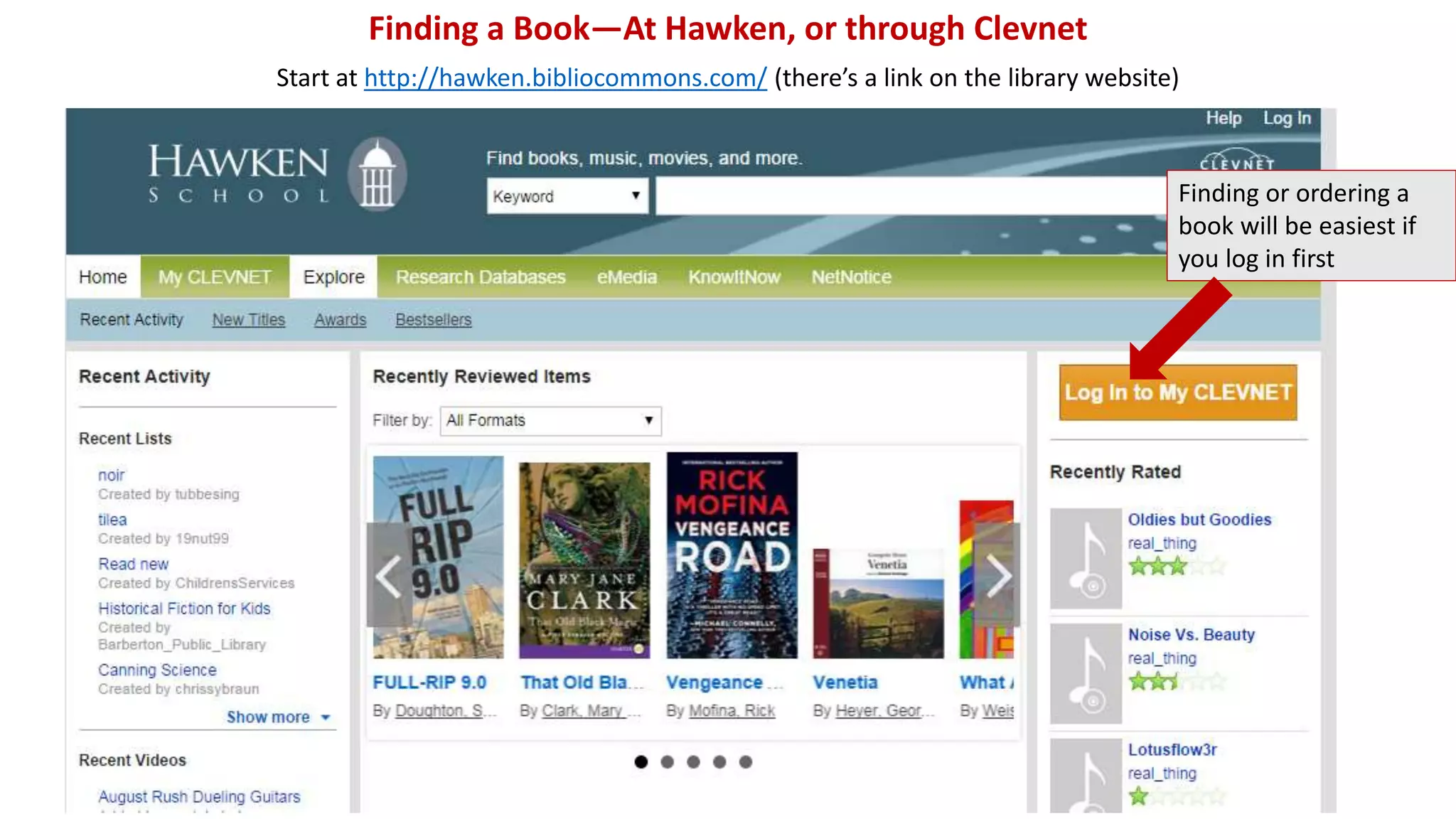Select the first carousel page dot
The width and height of the screenshot is (1456, 819).
641,762
